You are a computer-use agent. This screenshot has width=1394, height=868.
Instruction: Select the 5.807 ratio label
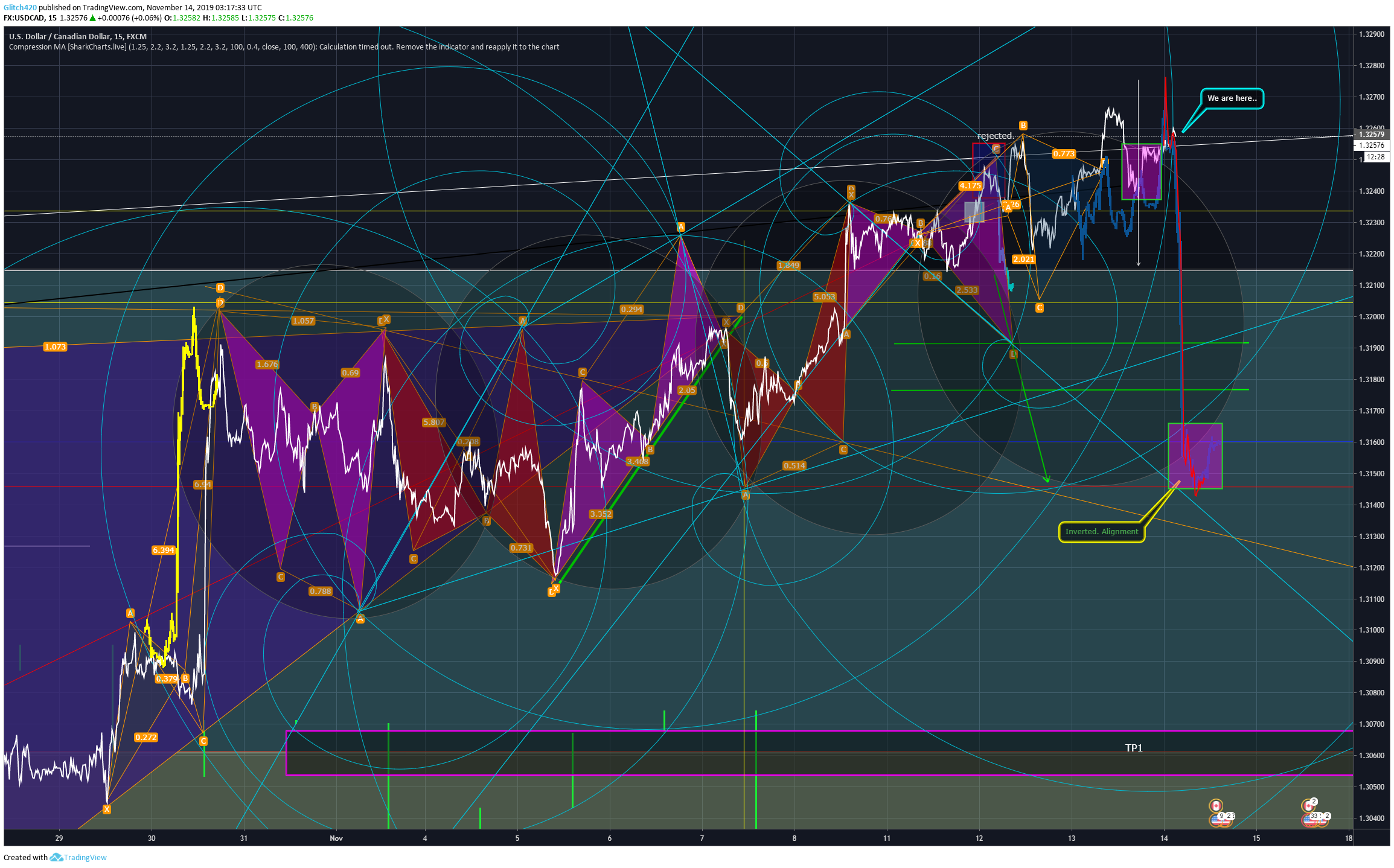pyautogui.click(x=433, y=422)
